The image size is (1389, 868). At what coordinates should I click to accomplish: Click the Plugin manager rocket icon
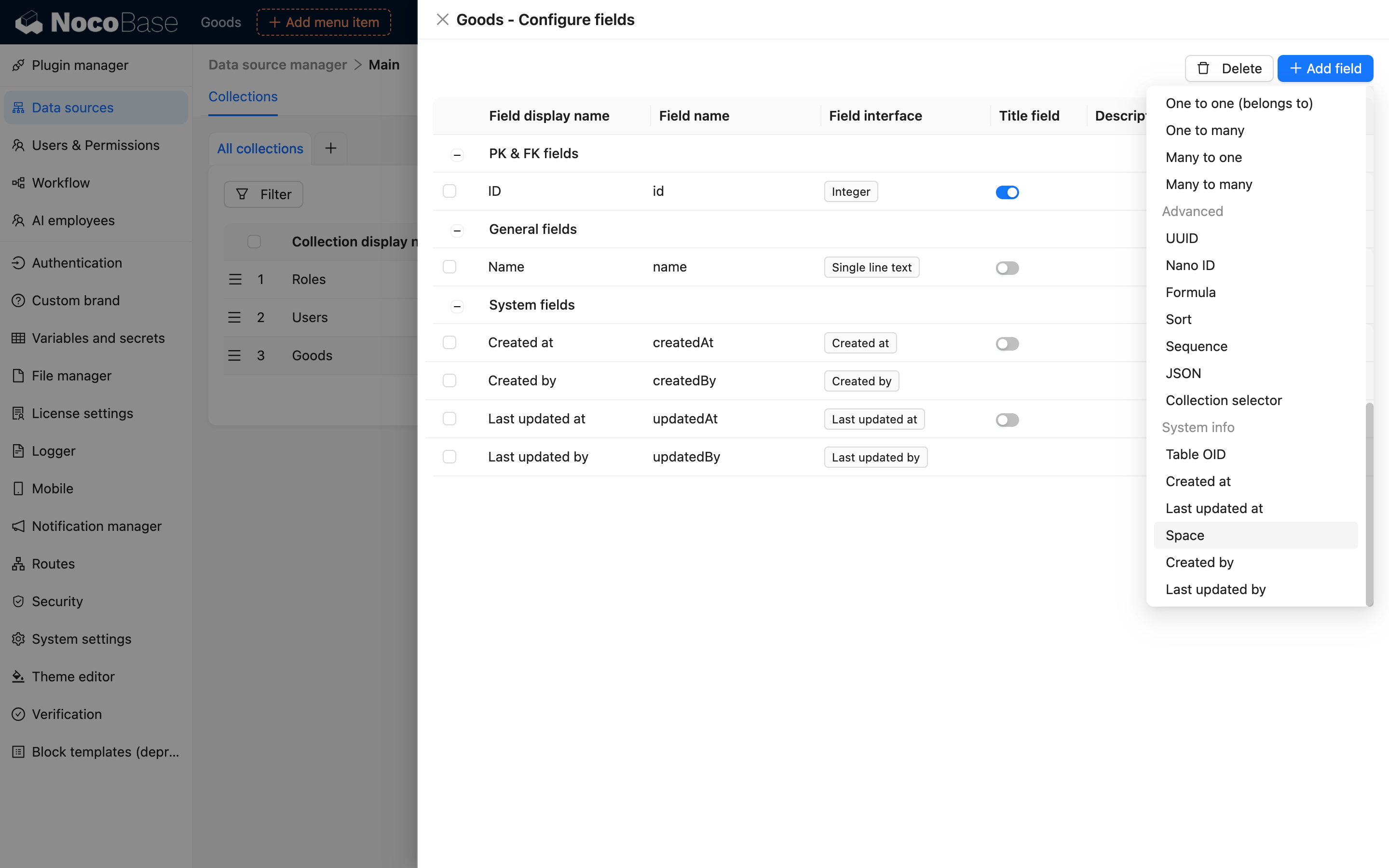click(18, 66)
